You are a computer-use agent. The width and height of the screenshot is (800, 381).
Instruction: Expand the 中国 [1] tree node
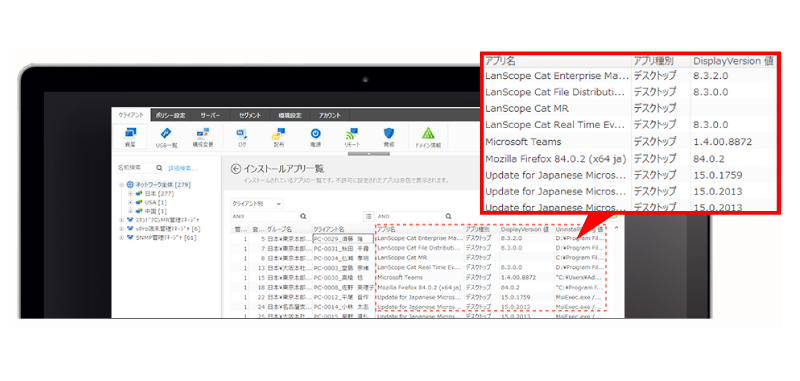(130, 211)
